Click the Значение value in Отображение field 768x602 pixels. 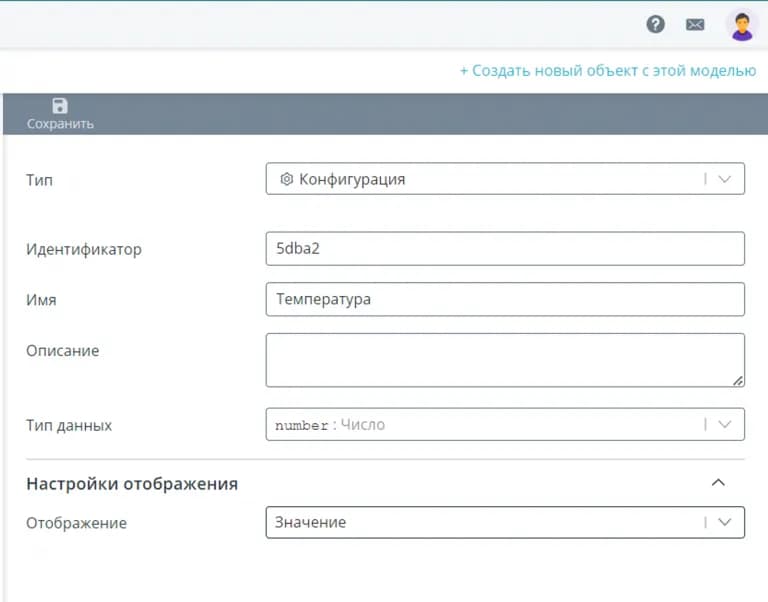[311, 522]
